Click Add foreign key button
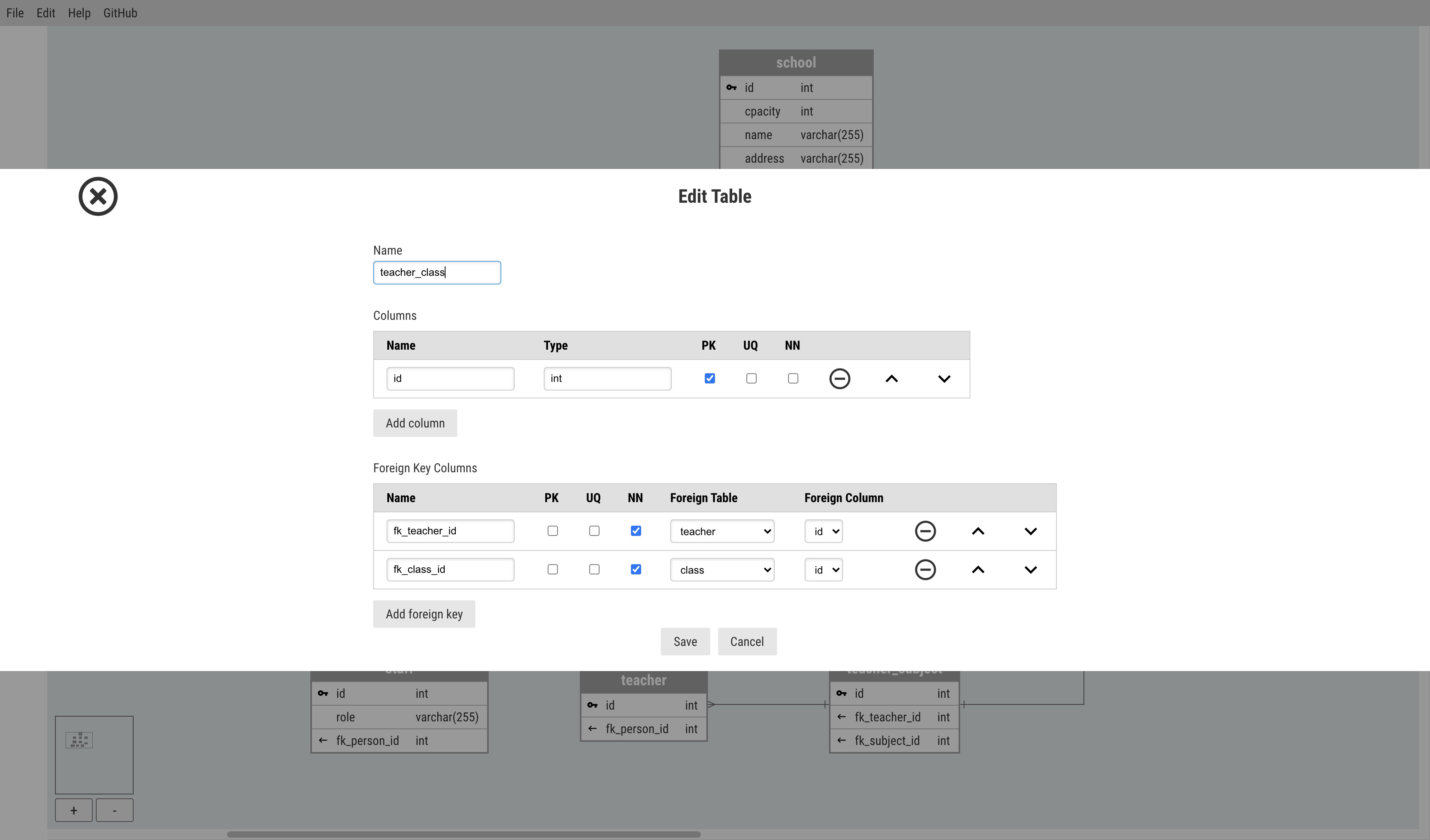This screenshot has height=840, width=1430. (424, 614)
